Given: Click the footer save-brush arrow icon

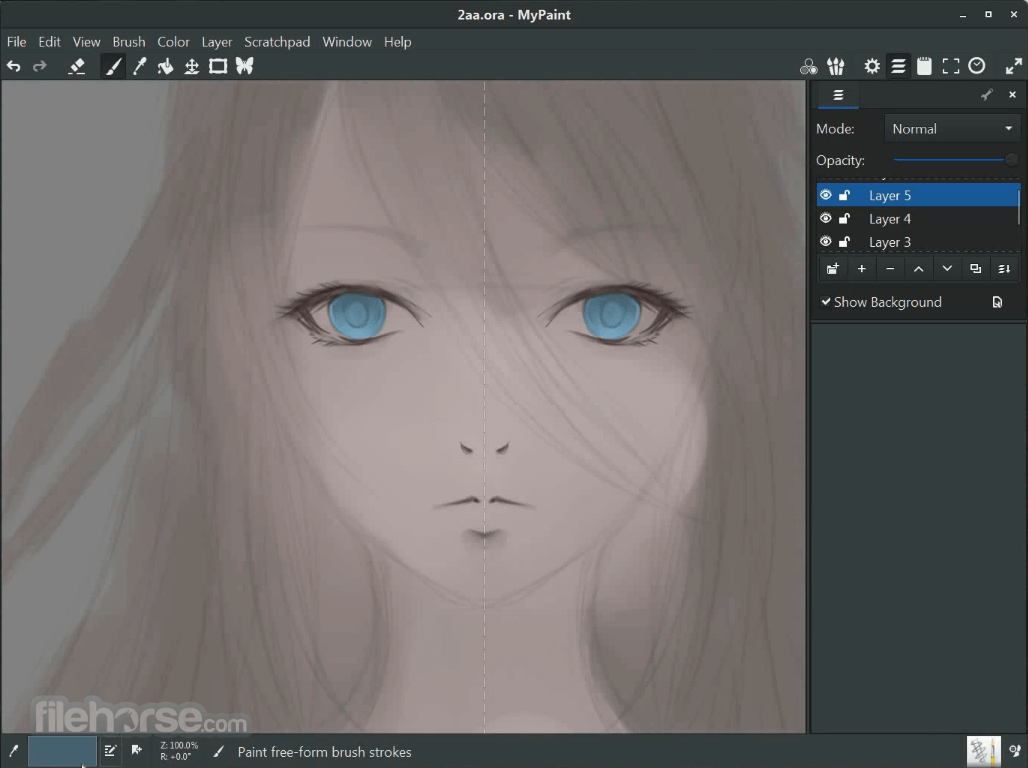Looking at the screenshot, I should 136,750.
